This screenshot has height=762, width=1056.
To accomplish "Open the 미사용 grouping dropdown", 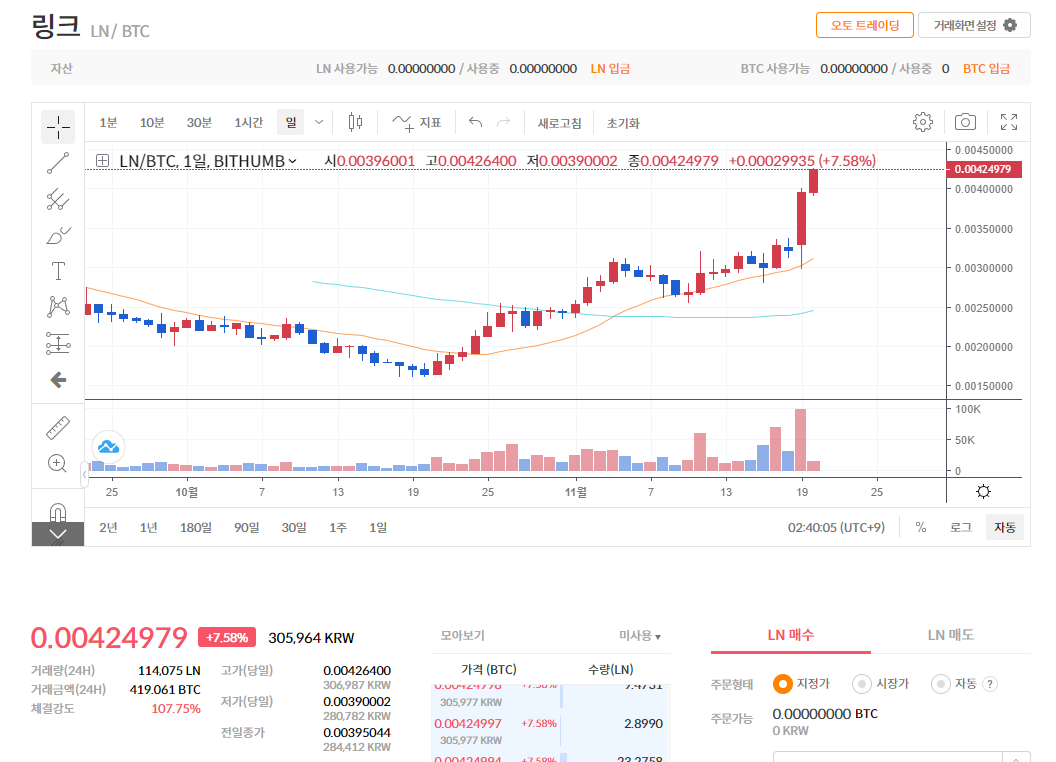I will (640, 635).
